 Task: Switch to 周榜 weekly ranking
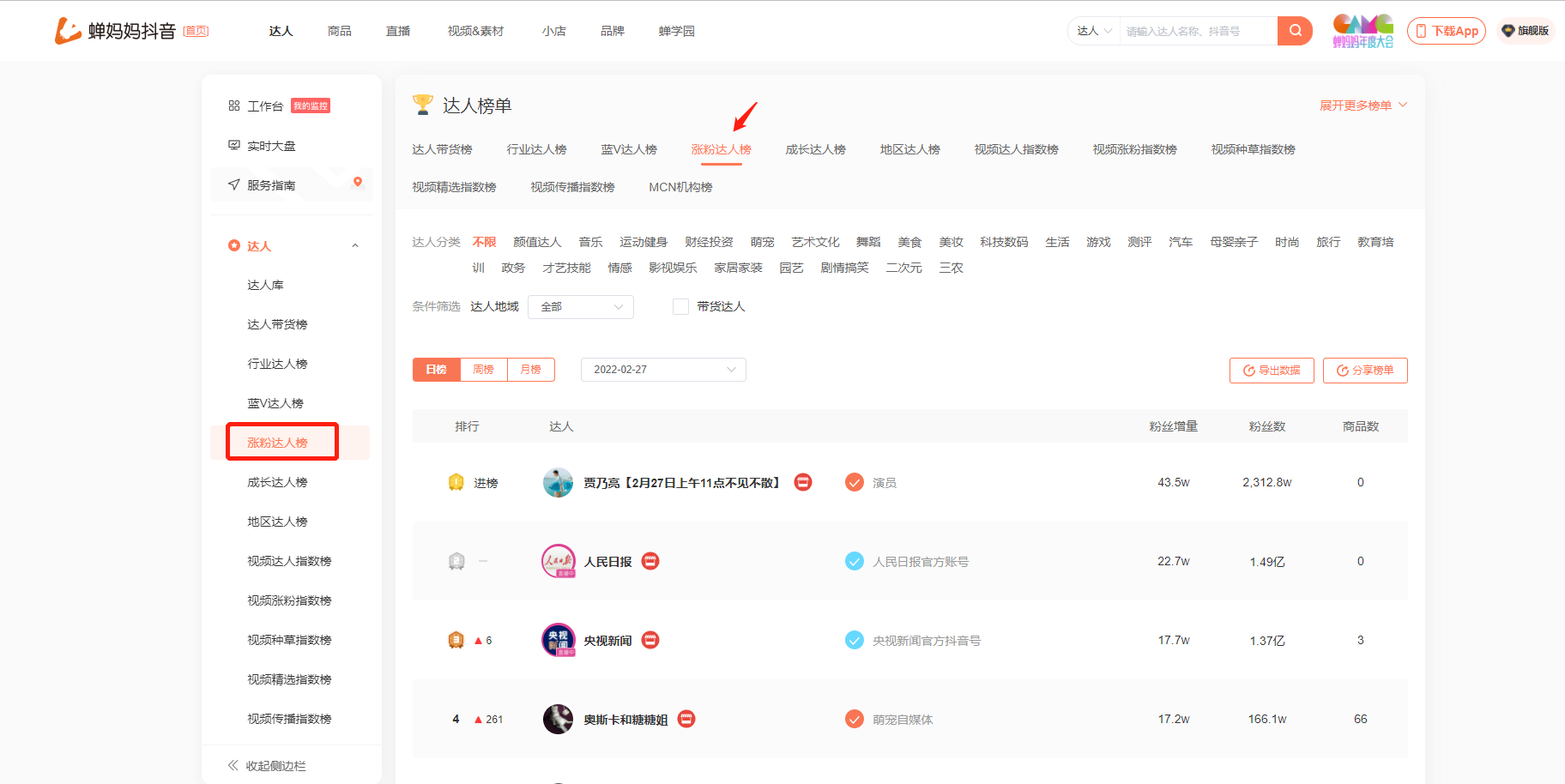coord(484,370)
